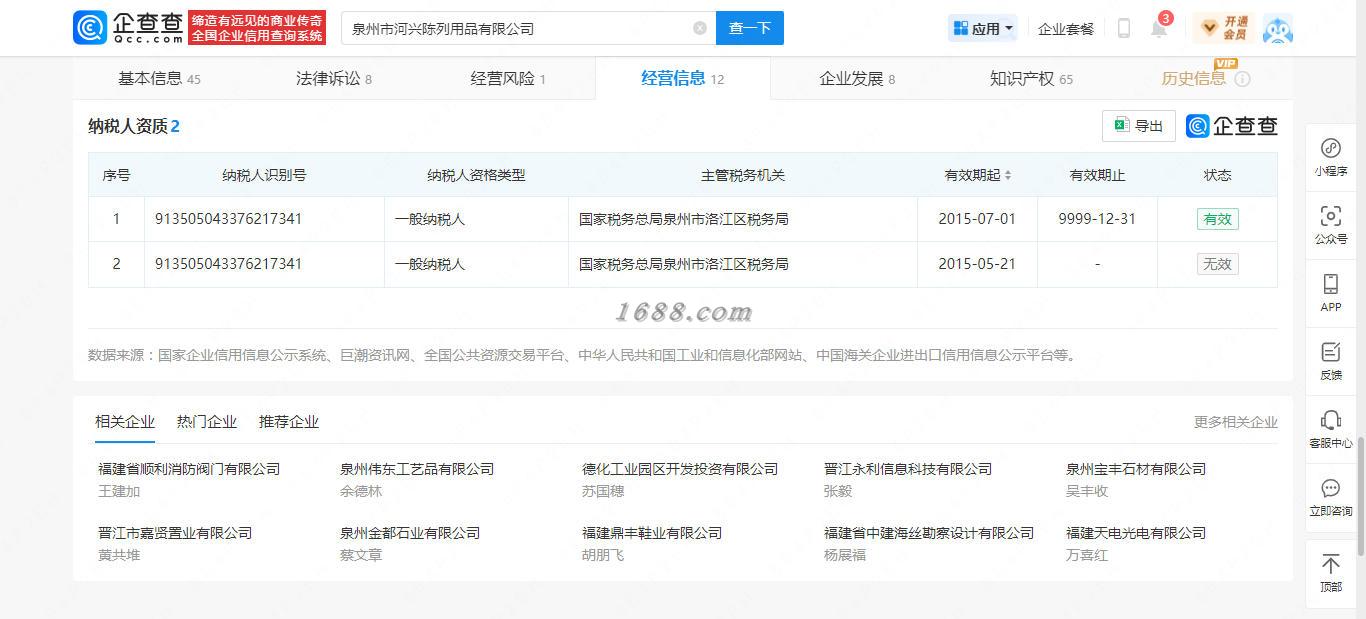Click person name 杨展福
The height and width of the screenshot is (619, 1366).
(x=845, y=555)
